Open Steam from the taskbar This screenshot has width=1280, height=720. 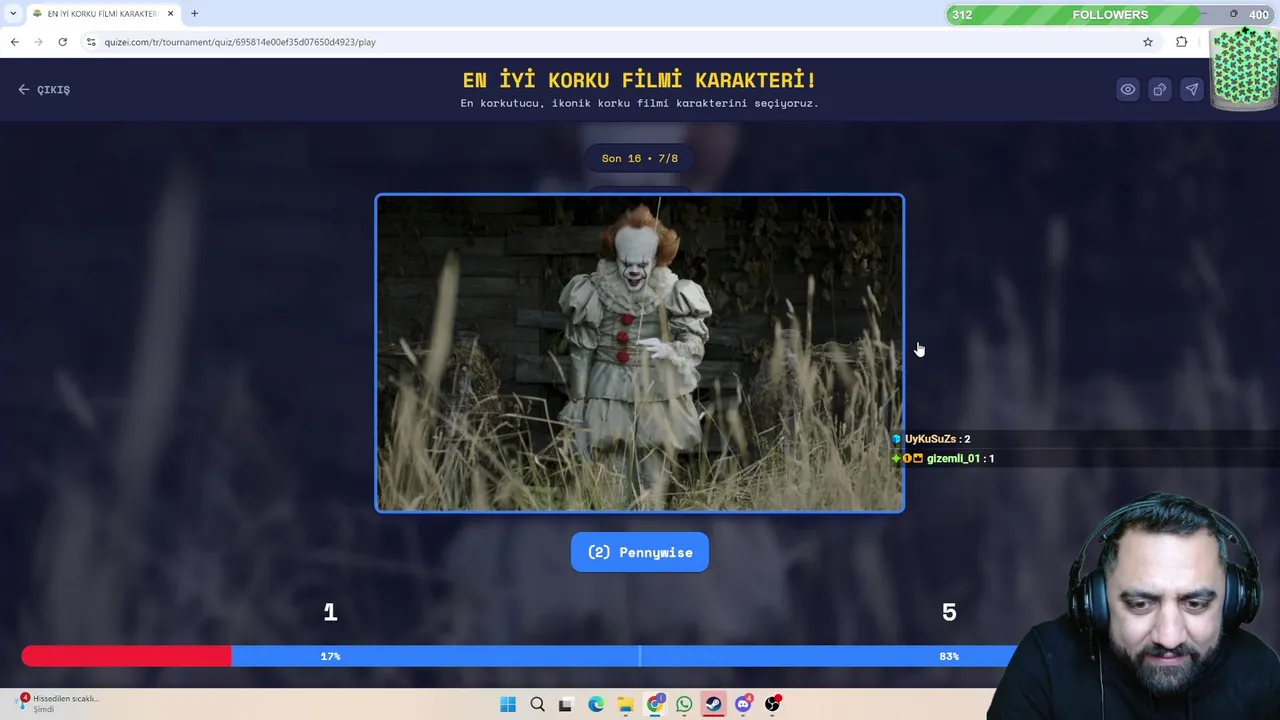[x=713, y=704]
